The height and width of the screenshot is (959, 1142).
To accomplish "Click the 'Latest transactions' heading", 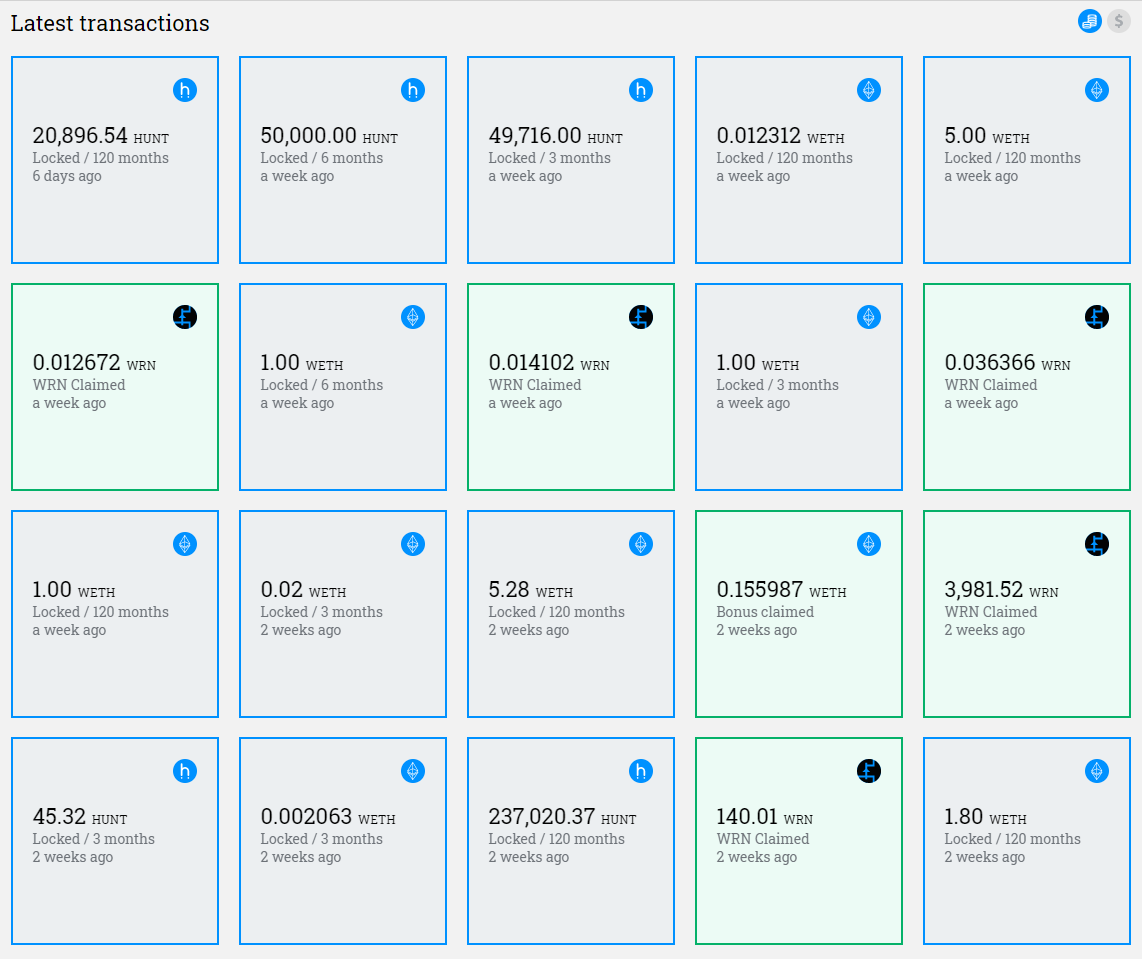I will pos(110,23).
